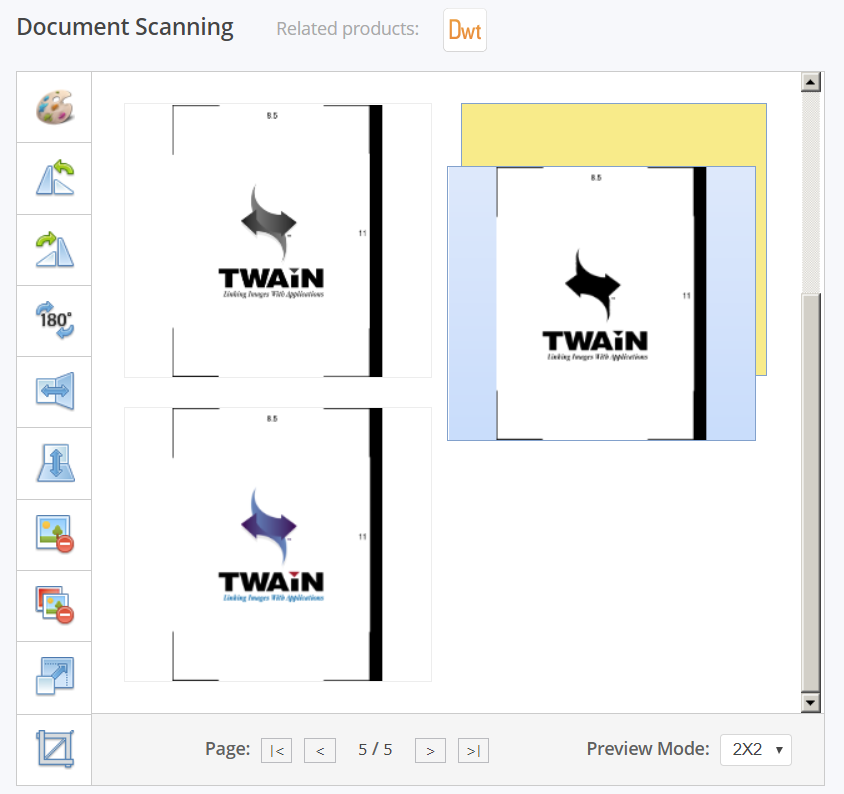Go to the next page
The height and width of the screenshot is (794, 844).
pos(430,750)
